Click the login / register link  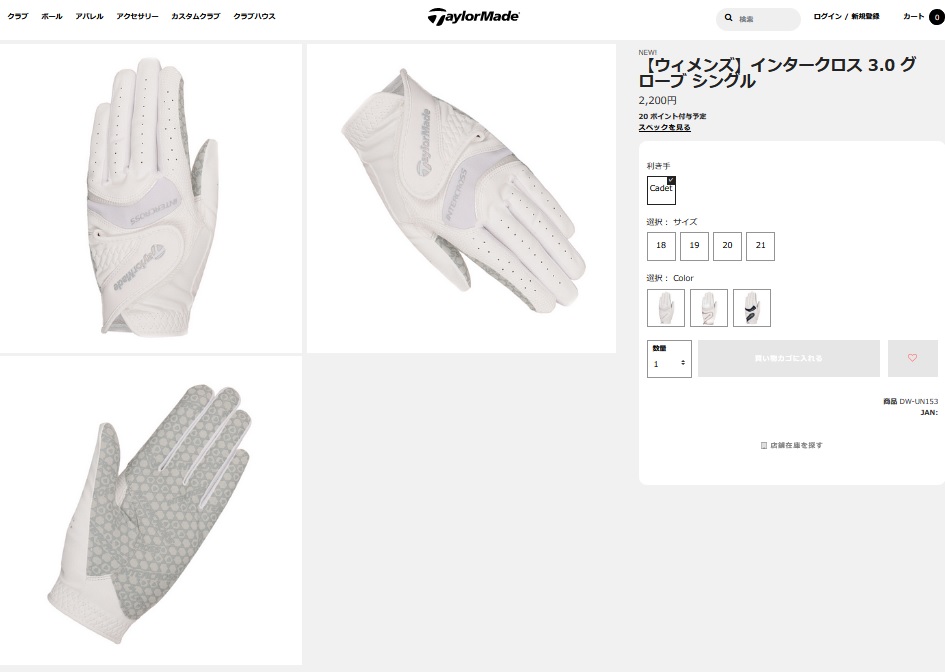846,16
